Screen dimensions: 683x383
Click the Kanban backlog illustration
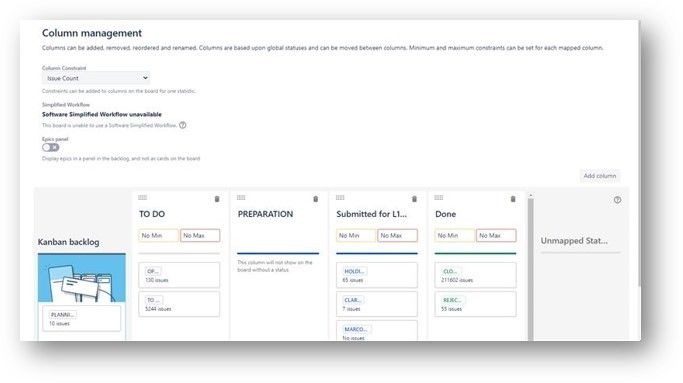click(81, 278)
